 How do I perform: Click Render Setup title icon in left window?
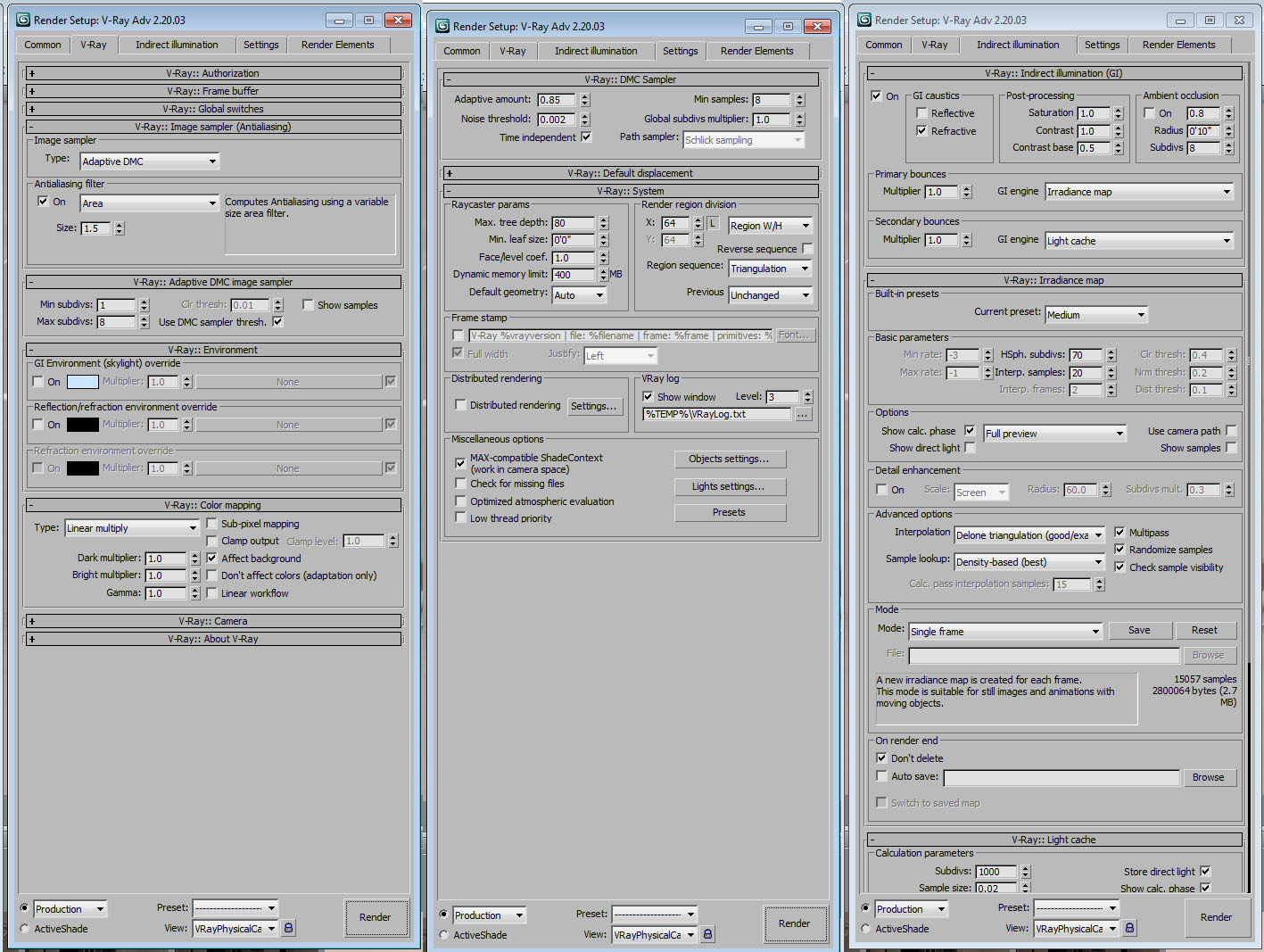point(23,20)
